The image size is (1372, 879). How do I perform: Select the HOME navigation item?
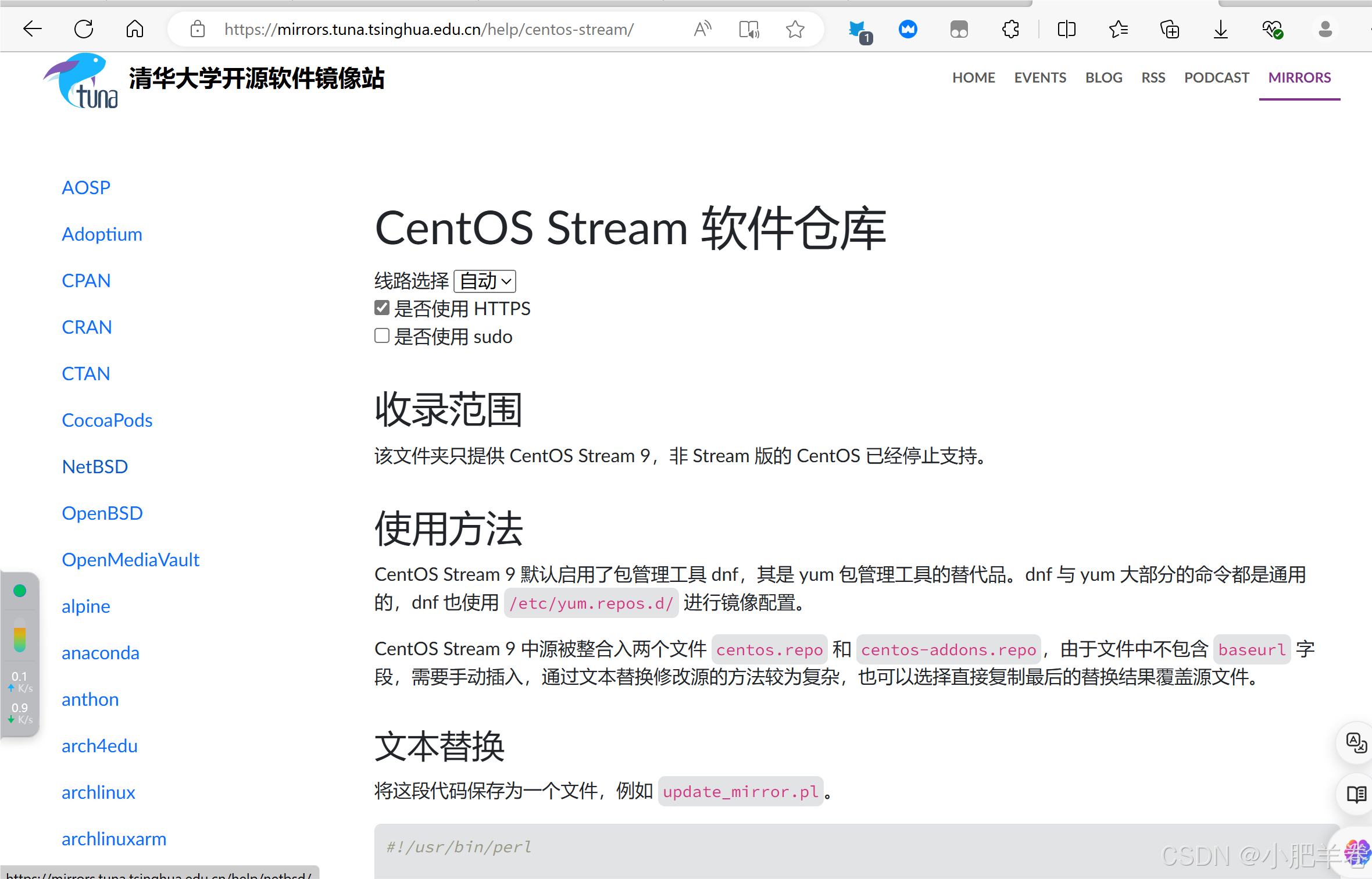[x=973, y=77]
